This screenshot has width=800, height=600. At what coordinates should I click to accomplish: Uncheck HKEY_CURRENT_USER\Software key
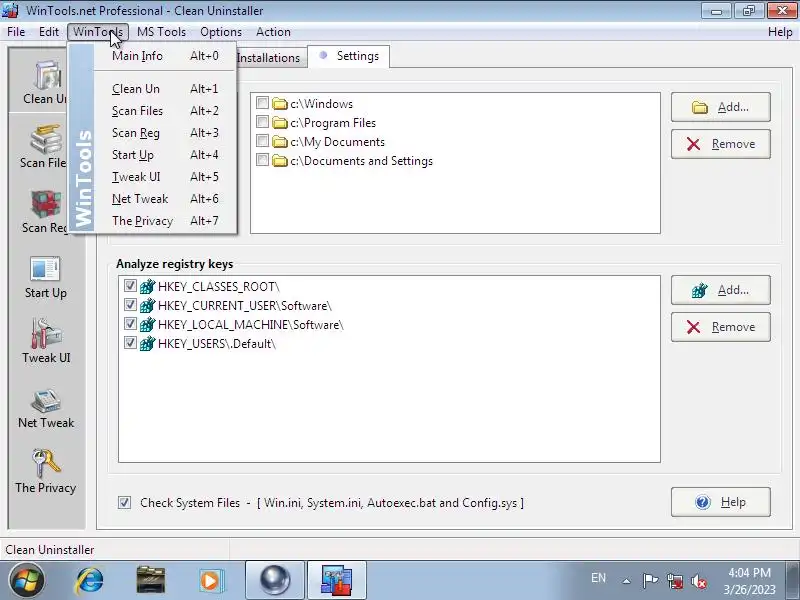(x=130, y=305)
